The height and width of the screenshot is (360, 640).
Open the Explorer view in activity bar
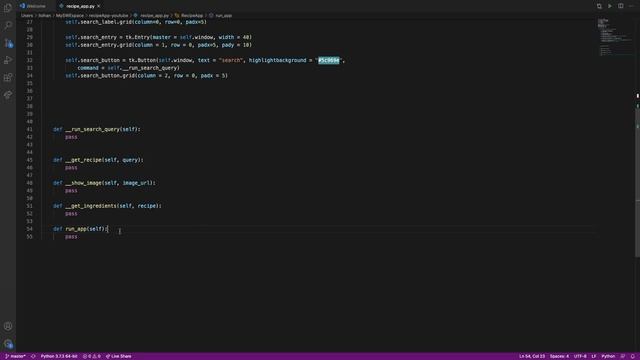8,8
